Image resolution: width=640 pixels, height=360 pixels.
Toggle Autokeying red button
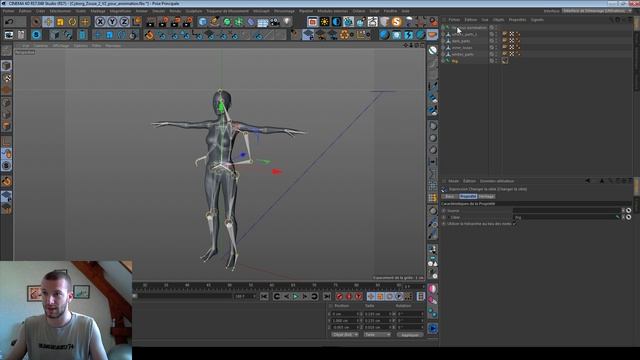pos(349,296)
